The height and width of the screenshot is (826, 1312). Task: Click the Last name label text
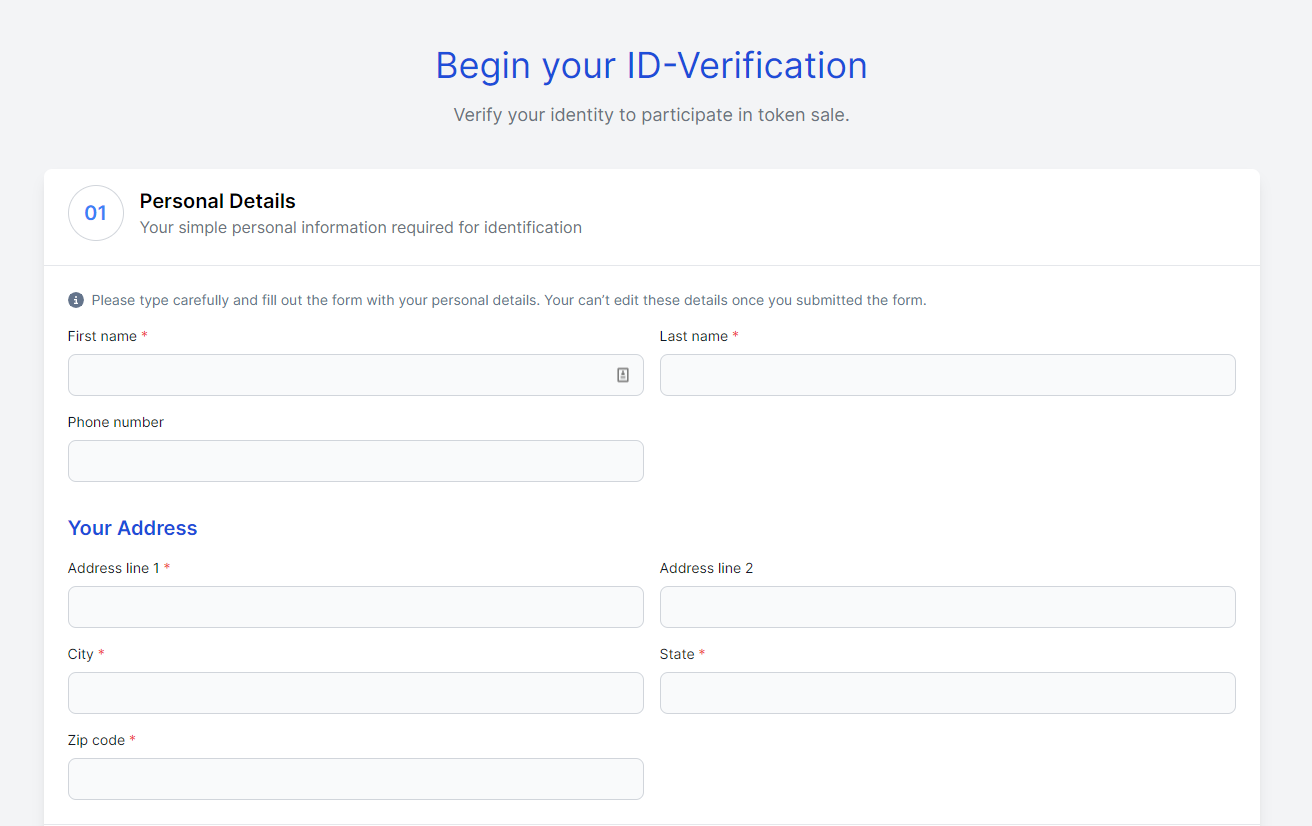(693, 336)
